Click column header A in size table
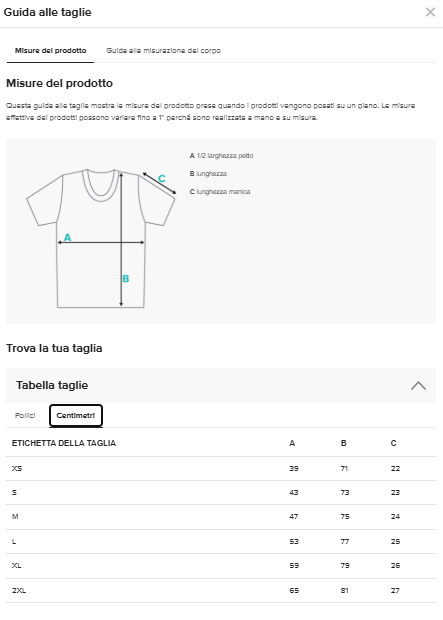 coord(292,443)
